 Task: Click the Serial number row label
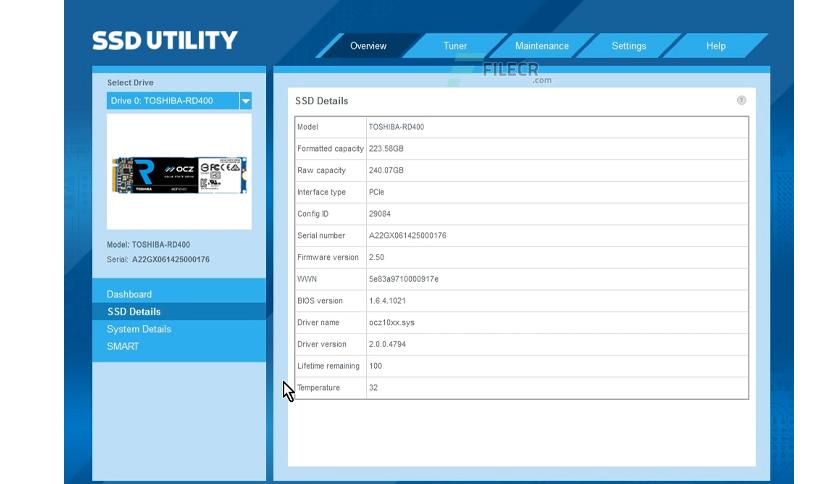click(321, 236)
